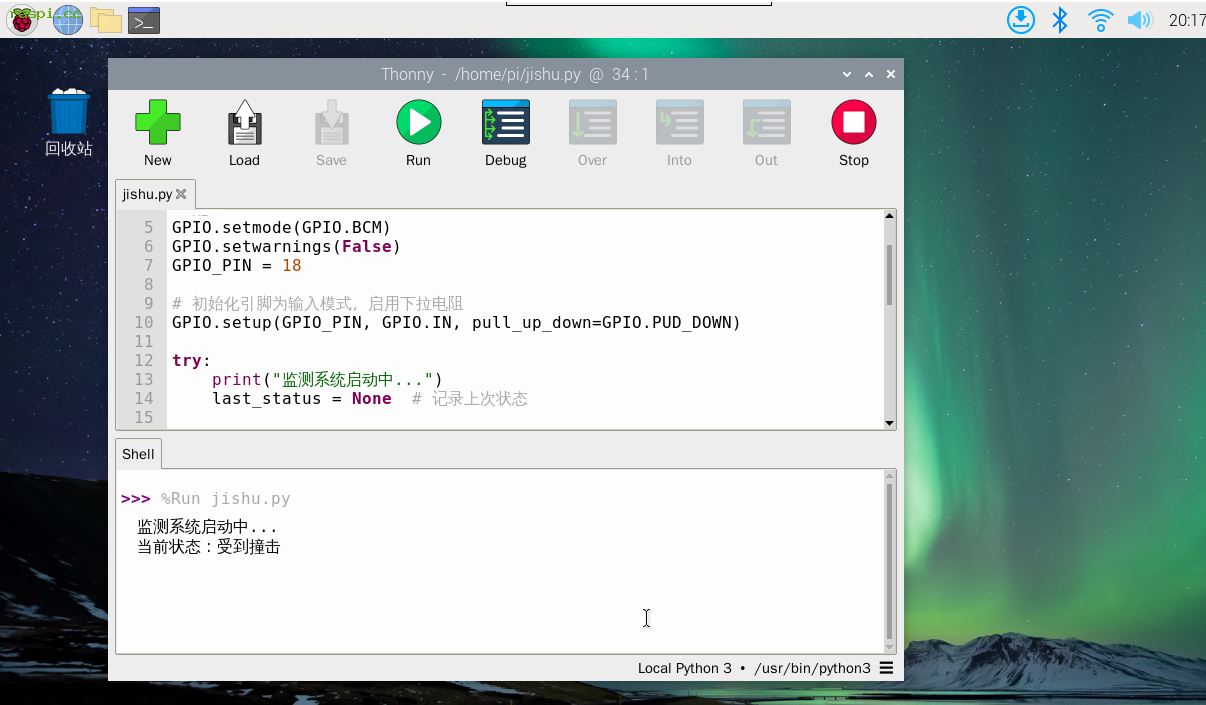Select the jishu.py editor tab
The width and height of the screenshot is (1206, 705).
coord(147,194)
